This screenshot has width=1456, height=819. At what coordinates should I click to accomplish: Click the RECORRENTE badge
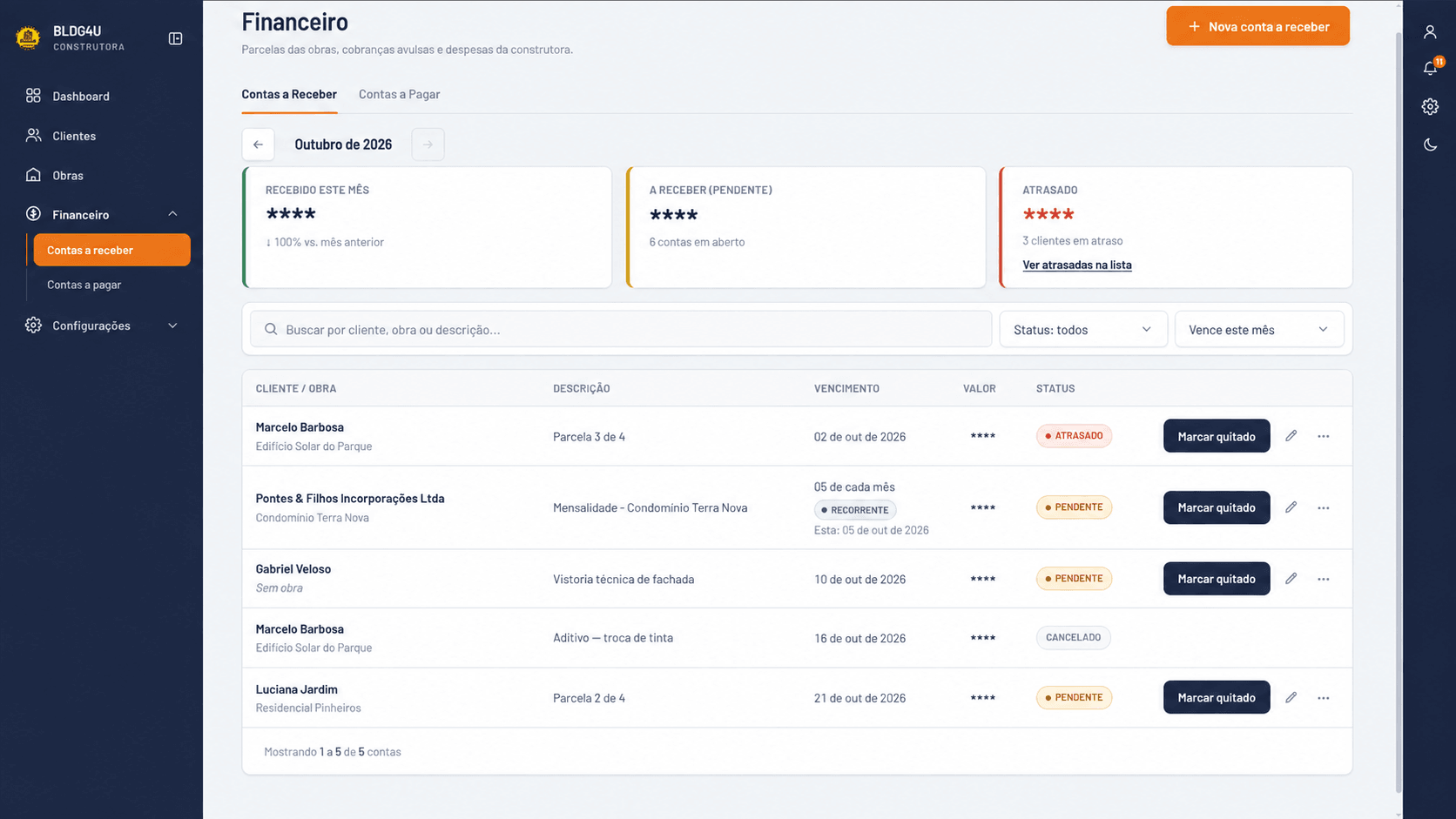pos(855,510)
